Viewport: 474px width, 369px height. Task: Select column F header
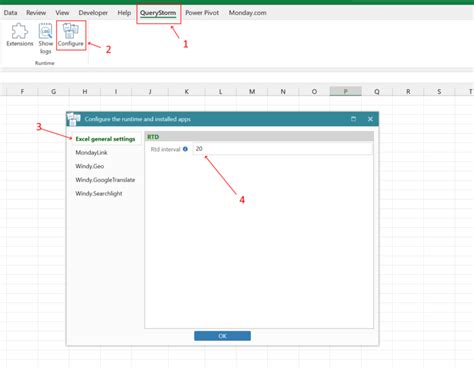pos(22,91)
